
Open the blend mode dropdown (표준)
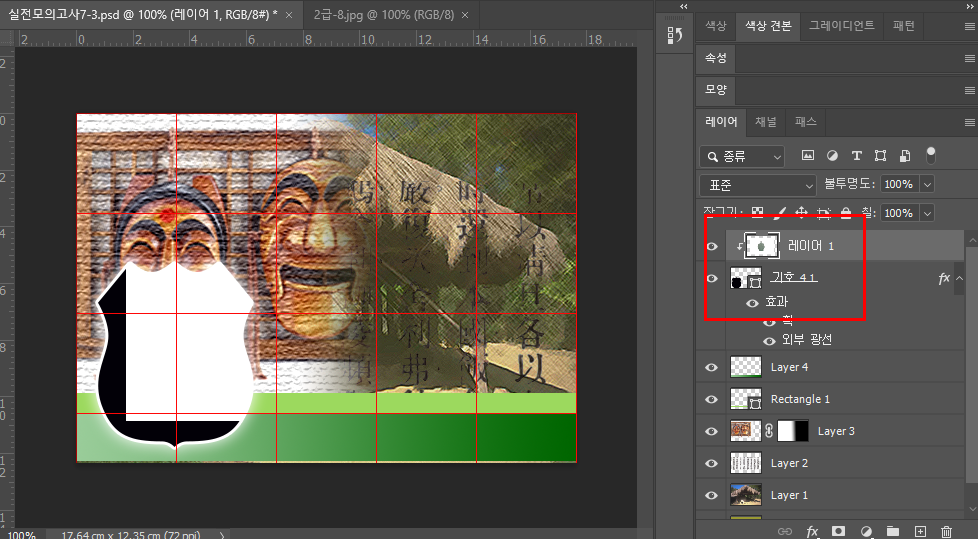pos(759,184)
